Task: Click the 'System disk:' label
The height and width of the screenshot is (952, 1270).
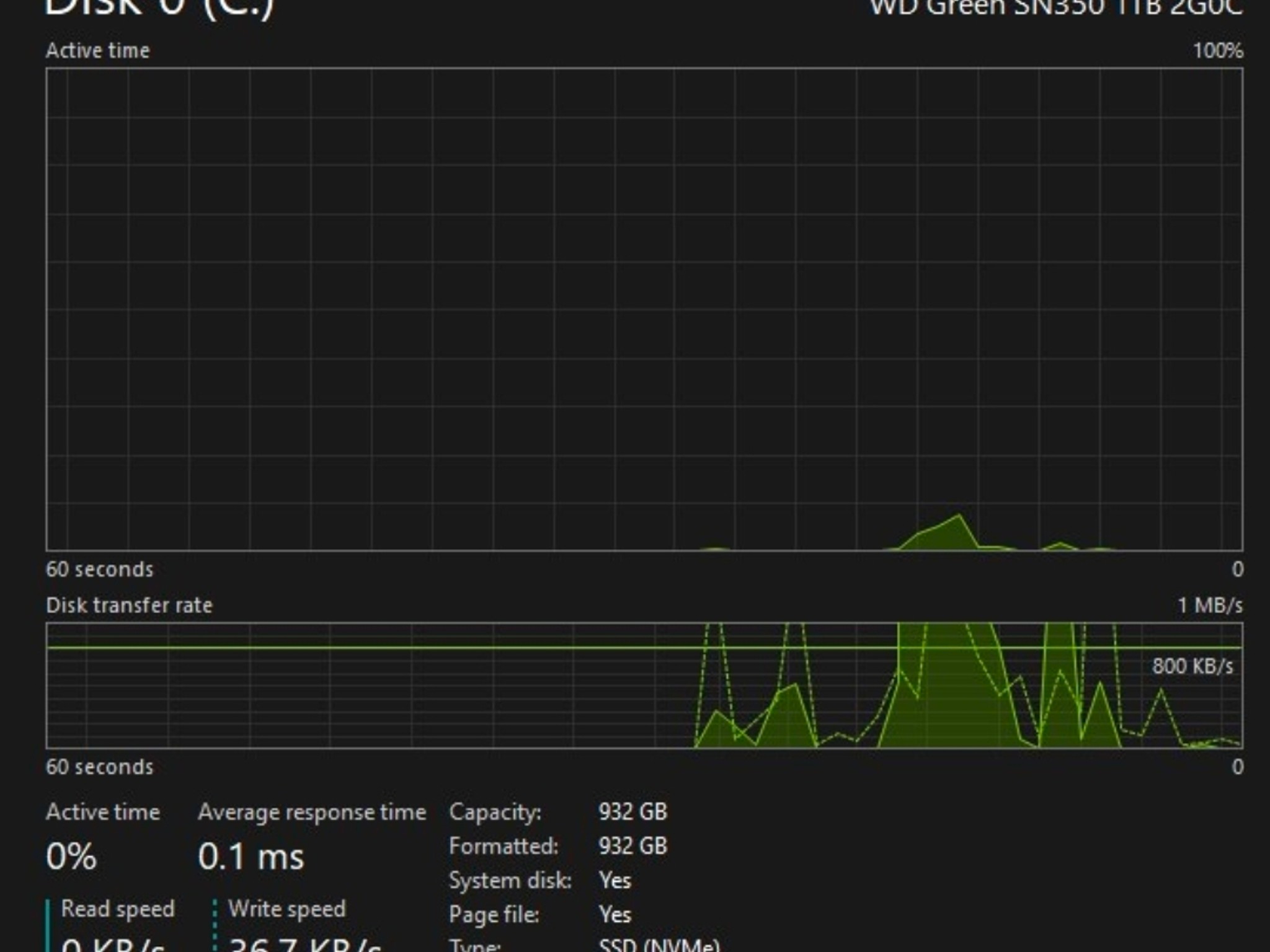Action: point(510,881)
